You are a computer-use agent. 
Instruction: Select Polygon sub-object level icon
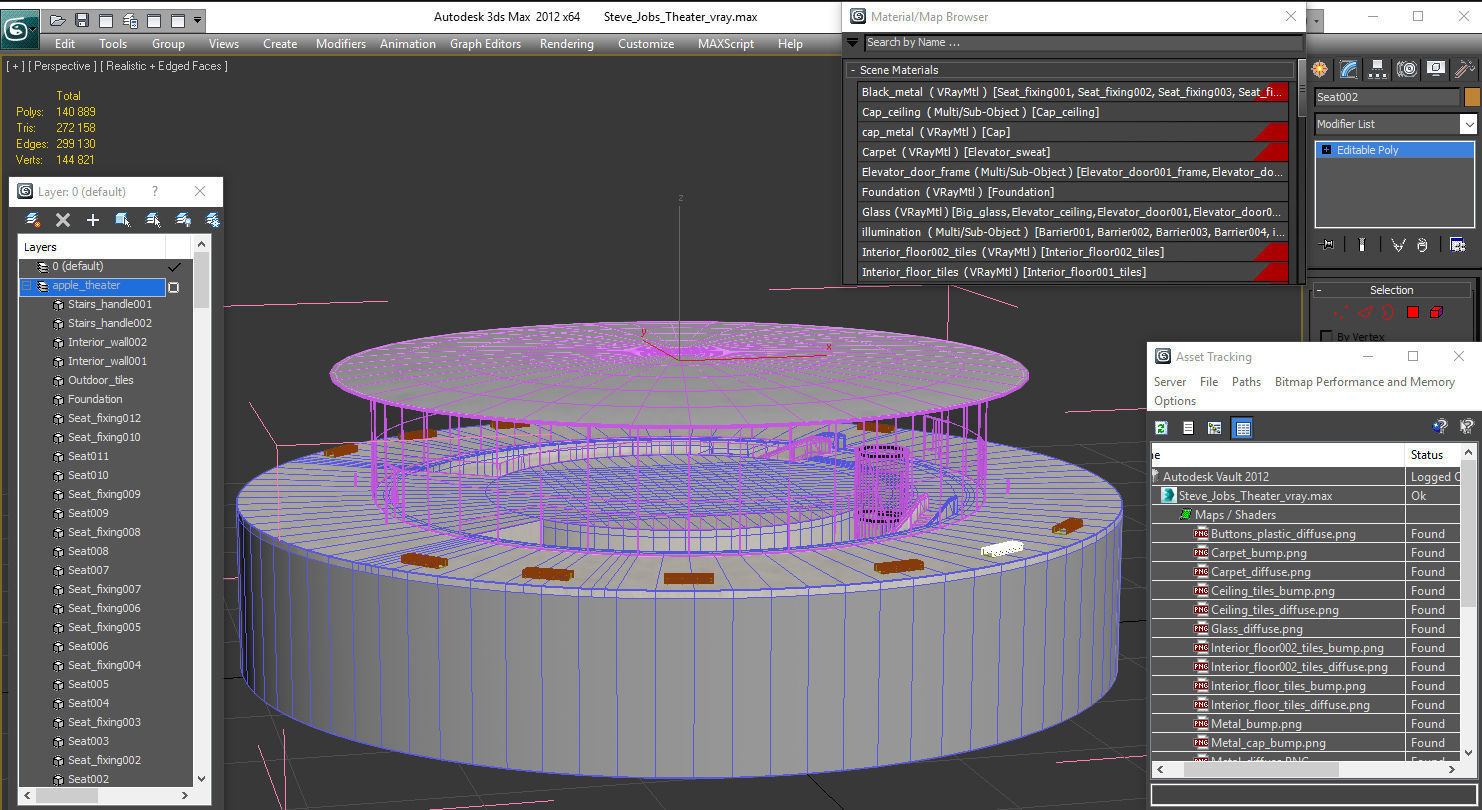[1412, 313]
